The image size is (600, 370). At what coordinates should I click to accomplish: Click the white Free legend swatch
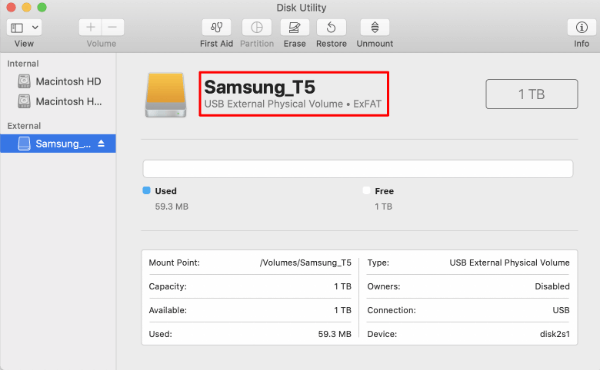[366, 190]
